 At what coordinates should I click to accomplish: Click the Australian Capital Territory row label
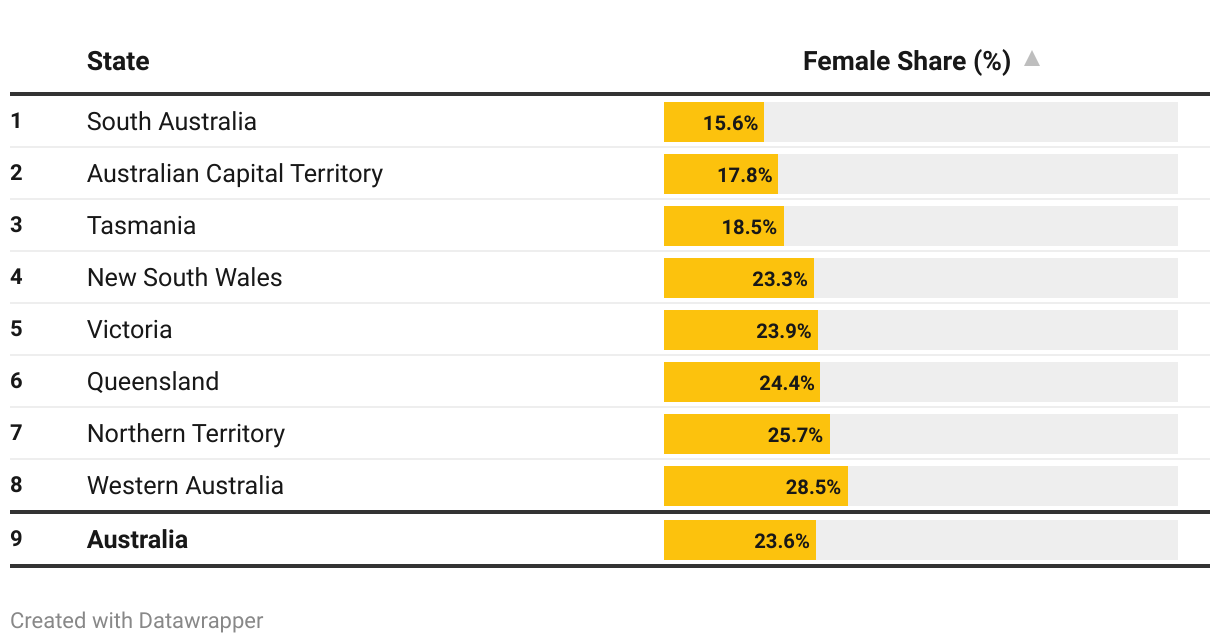(x=235, y=174)
